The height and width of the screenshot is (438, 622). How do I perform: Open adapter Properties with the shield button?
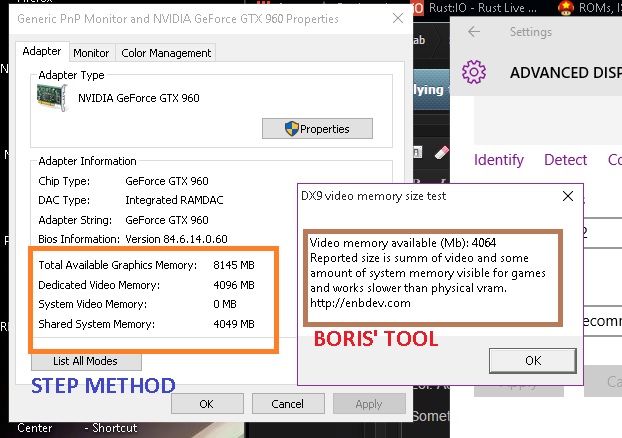[317, 129]
